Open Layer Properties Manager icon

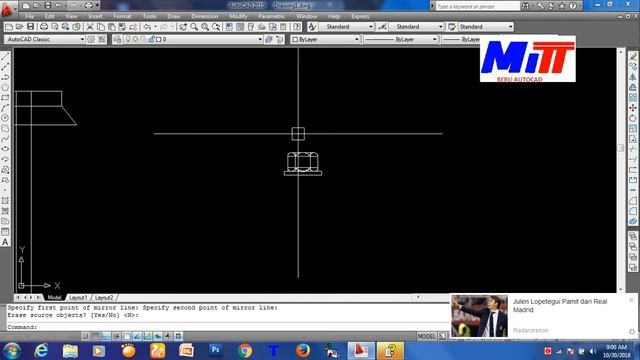(x=118, y=39)
